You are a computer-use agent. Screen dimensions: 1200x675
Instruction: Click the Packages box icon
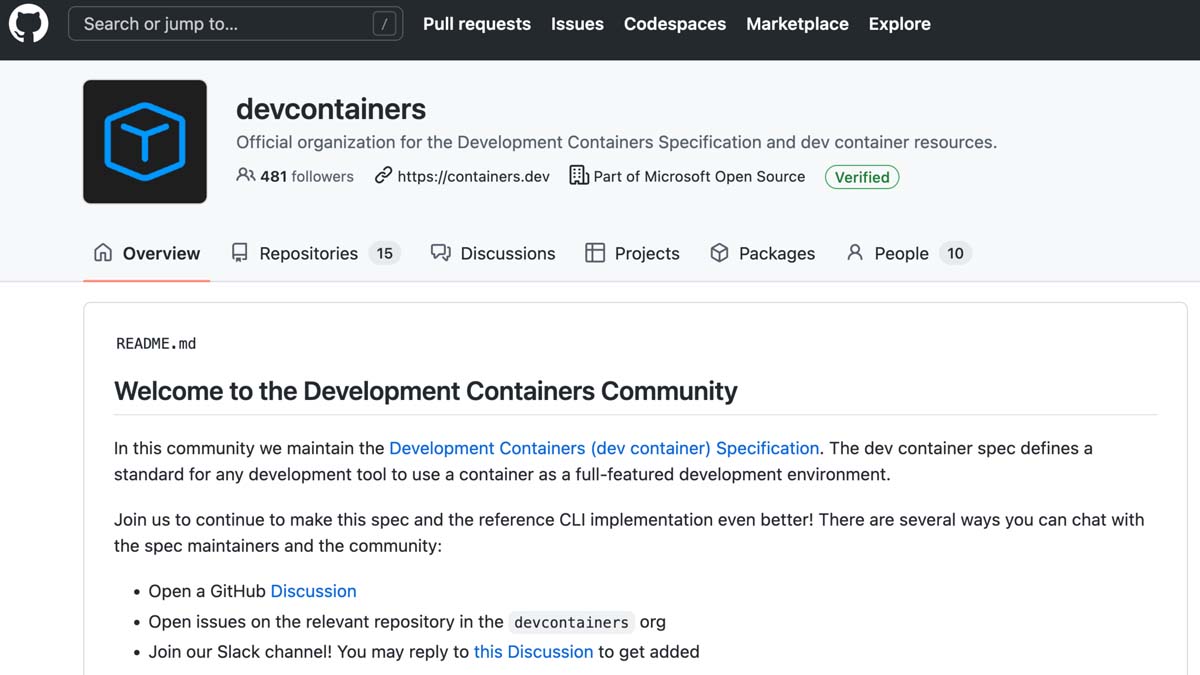719,253
